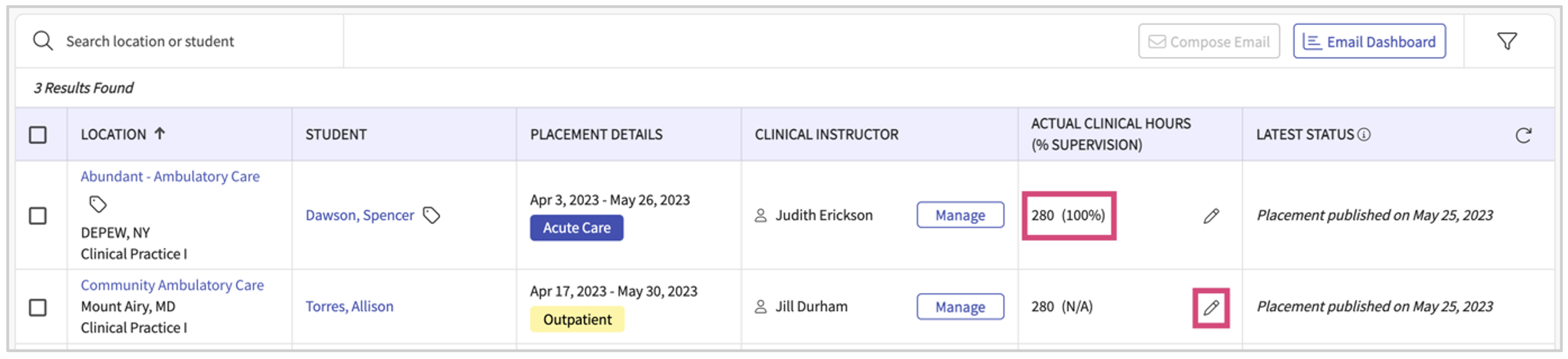Manage clinical instructor Jill Durham
1568x359 pixels.
click(960, 307)
